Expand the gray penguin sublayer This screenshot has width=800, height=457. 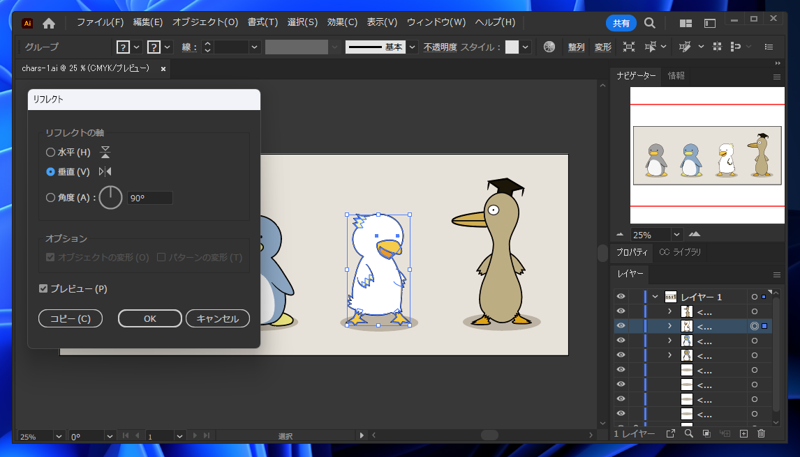pos(670,356)
